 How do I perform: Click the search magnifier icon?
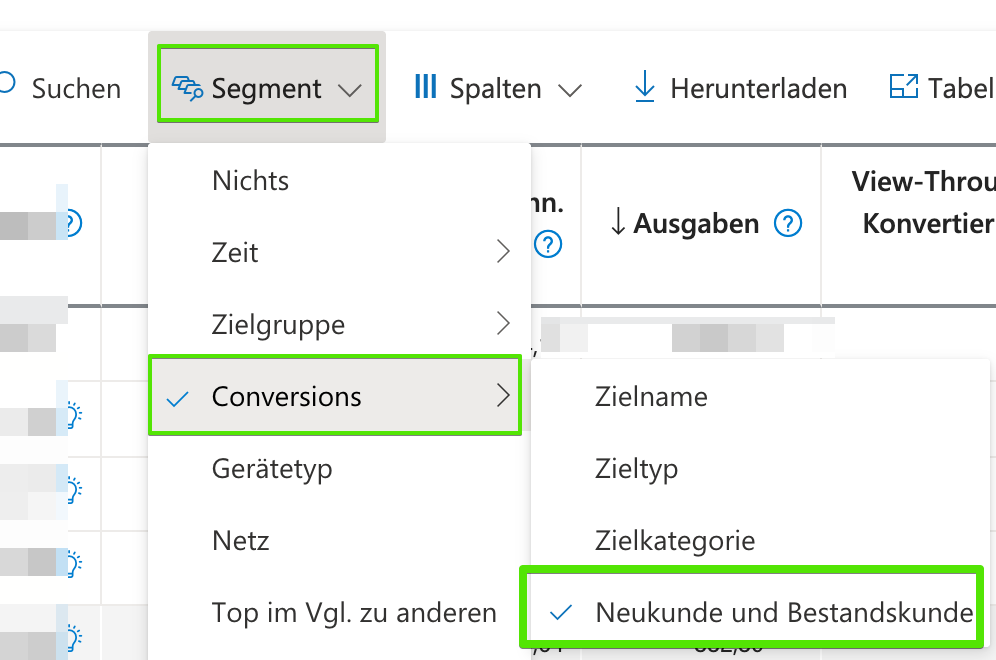[8, 83]
